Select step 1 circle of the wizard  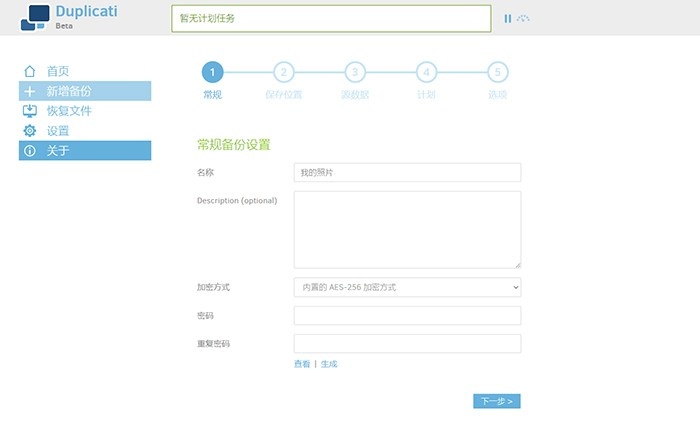212,72
